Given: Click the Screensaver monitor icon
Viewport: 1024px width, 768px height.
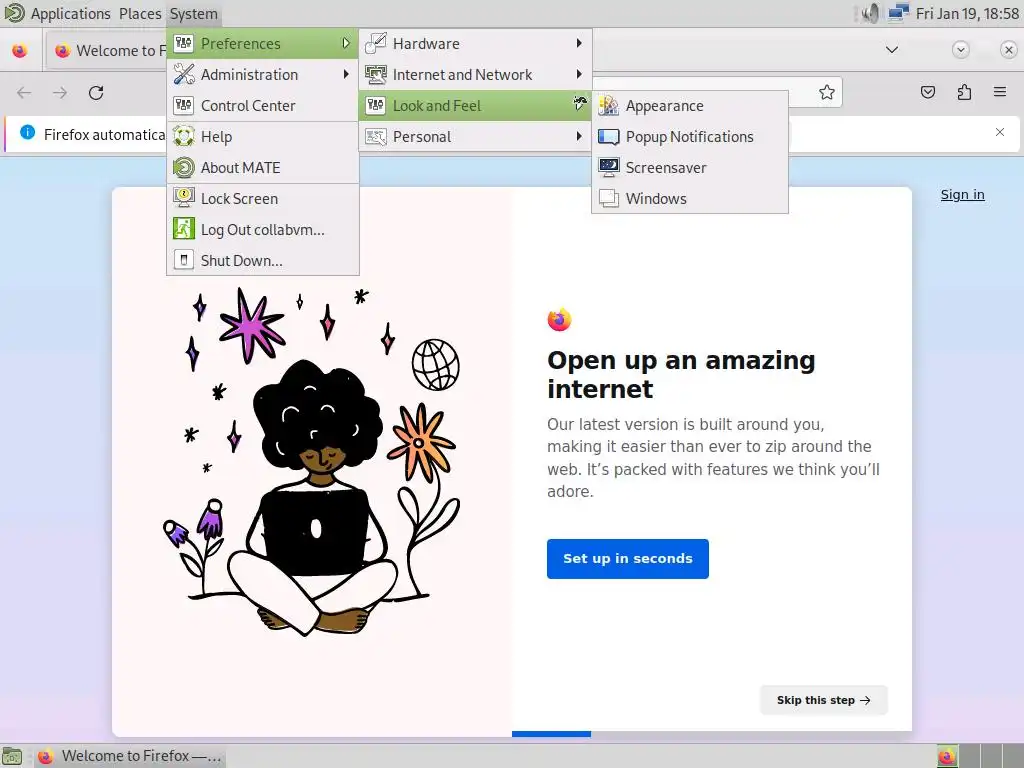Looking at the screenshot, I should (609, 168).
